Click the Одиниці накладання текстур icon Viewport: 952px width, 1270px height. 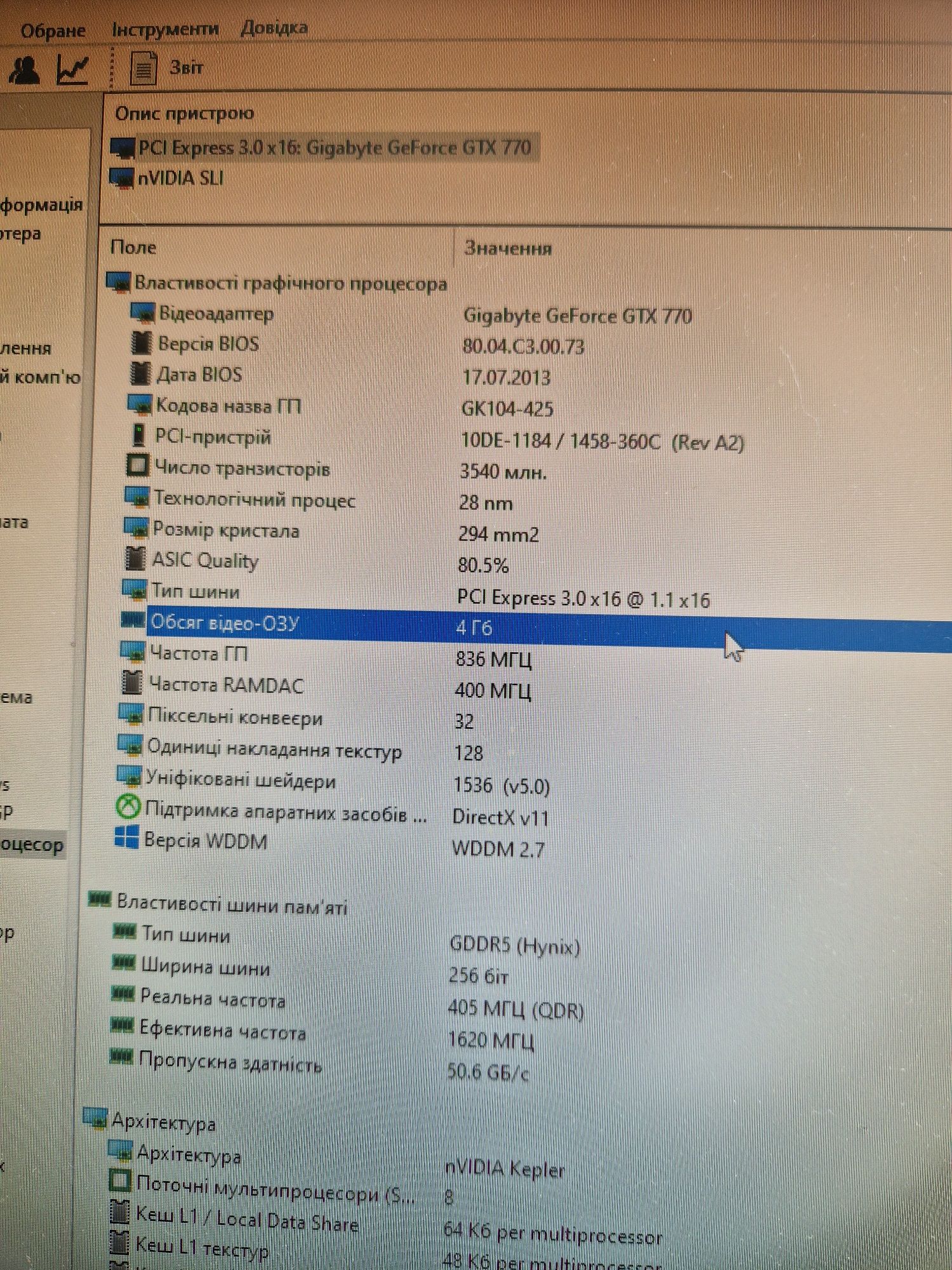(x=130, y=745)
